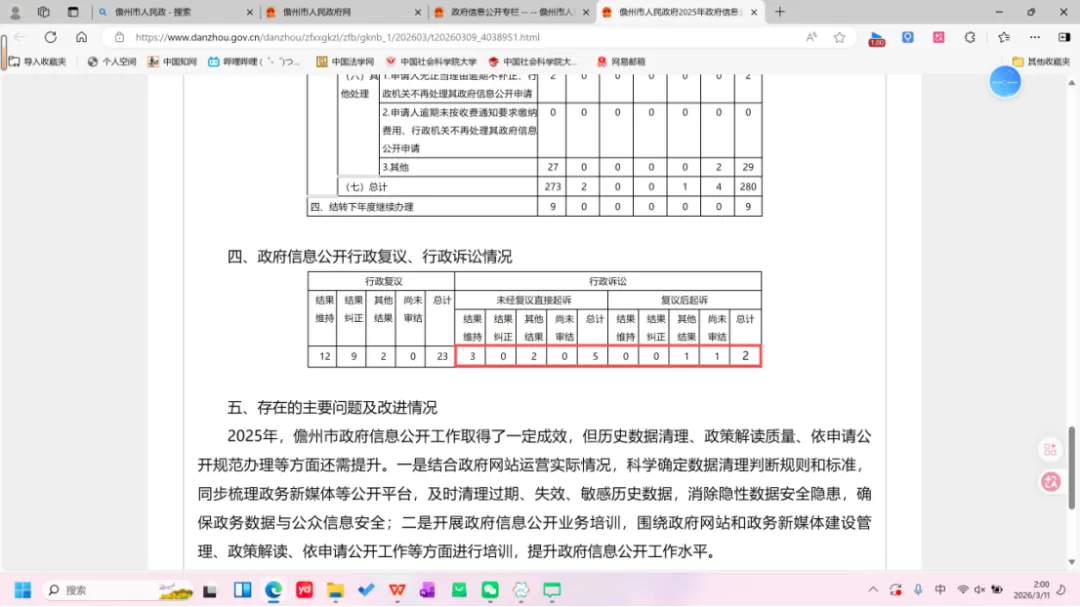The height and width of the screenshot is (607, 1080).
Task: Click the 四、结转下年度继续办理 row label
Action: pyautogui.click(x=362, y=207)
